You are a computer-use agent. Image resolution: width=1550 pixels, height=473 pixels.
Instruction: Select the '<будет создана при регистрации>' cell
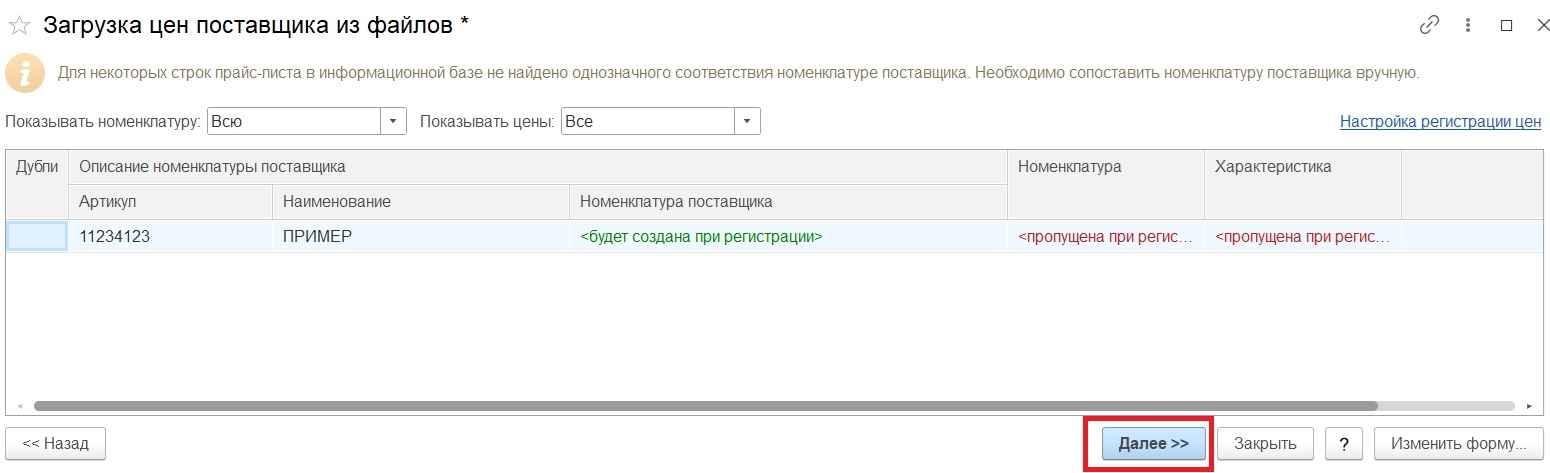click(x=787, y=237)
